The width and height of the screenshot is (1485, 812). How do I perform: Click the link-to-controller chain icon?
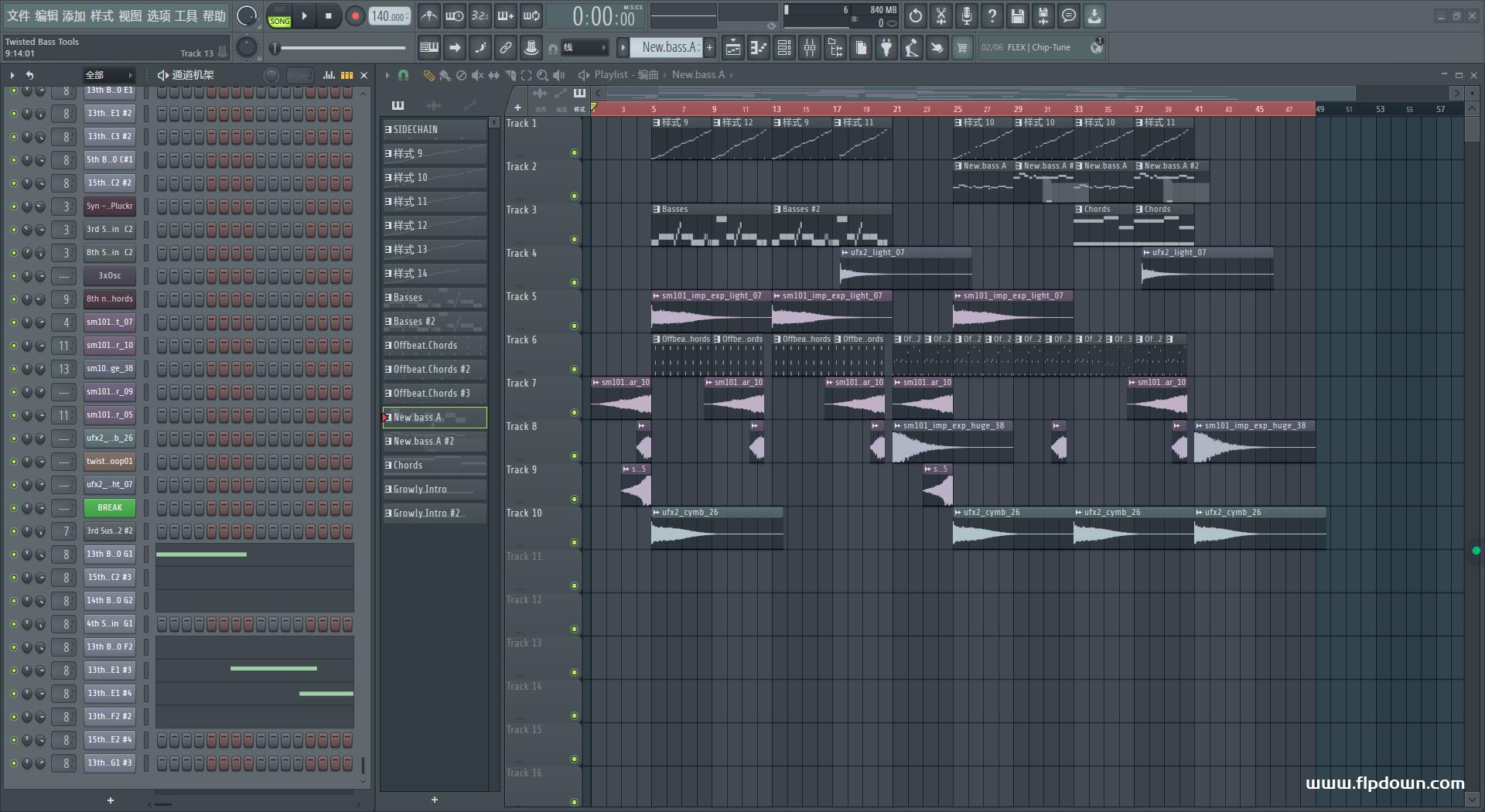[x=506, y=48]
